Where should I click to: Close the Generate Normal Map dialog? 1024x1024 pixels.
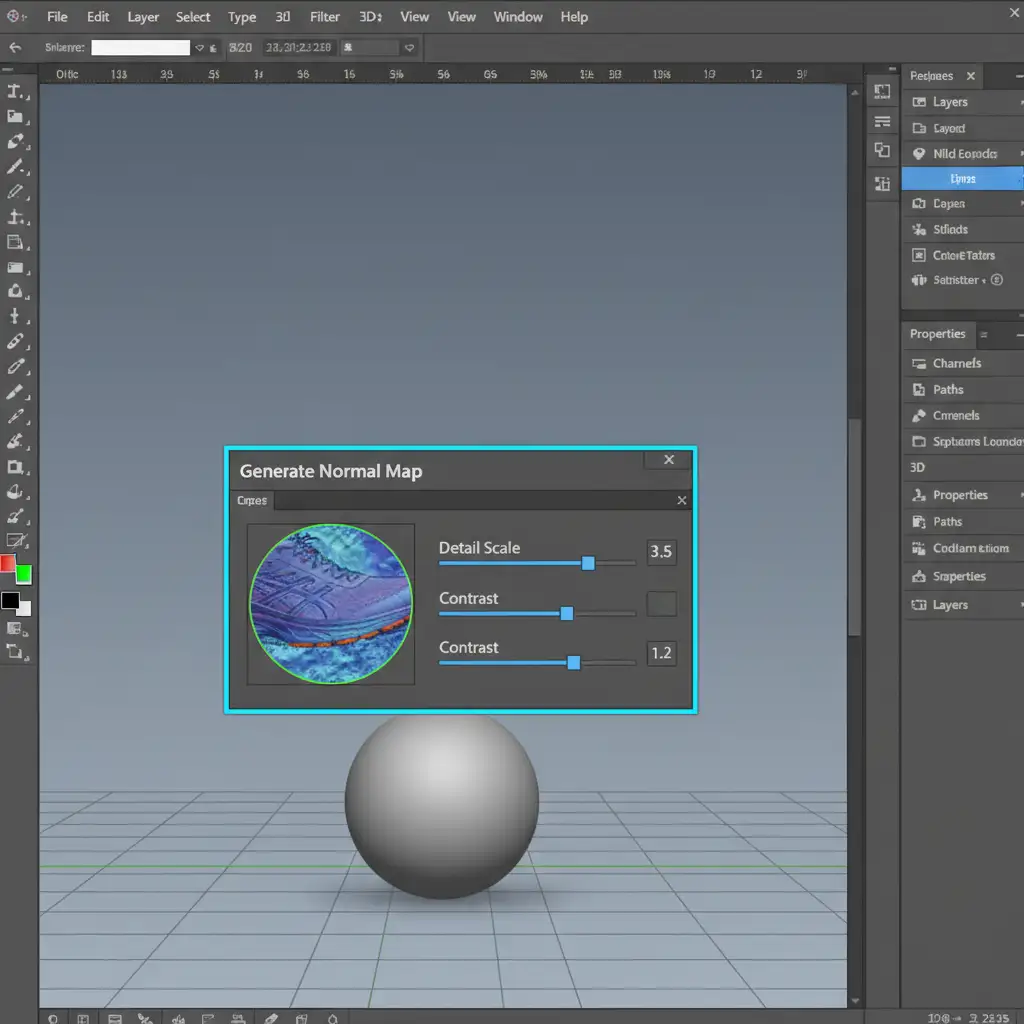669,460
